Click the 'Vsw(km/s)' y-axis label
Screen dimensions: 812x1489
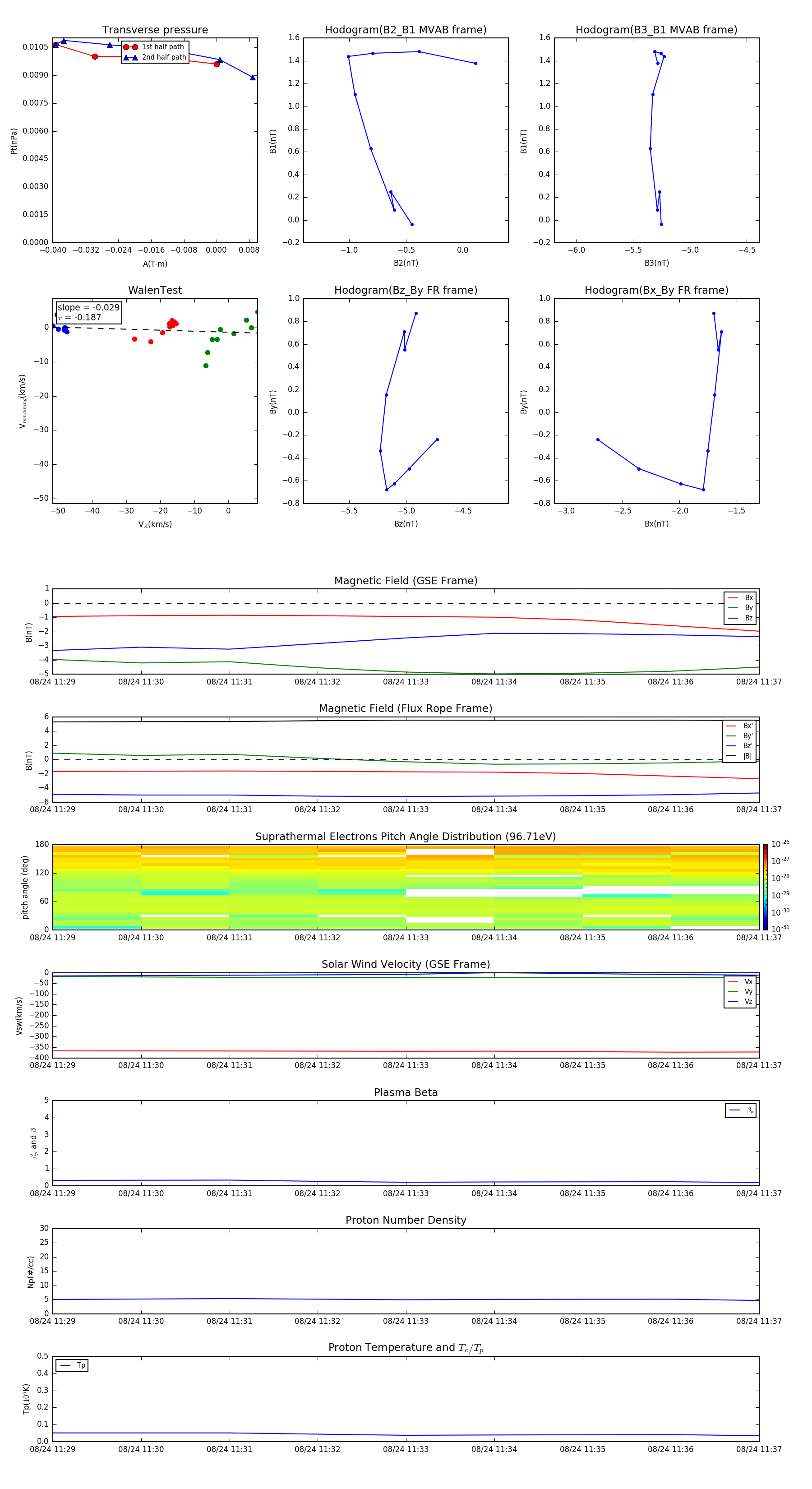pyautogui.click(x=18, y=1016)
